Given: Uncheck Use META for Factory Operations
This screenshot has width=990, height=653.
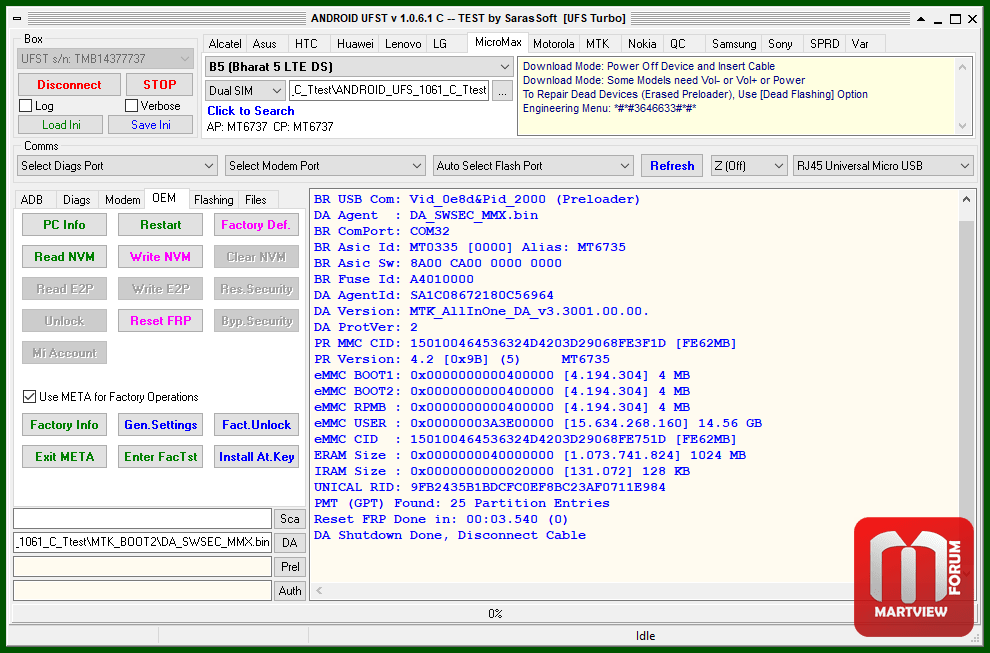Looking at the screenshot, I should [x=30, y=397].
